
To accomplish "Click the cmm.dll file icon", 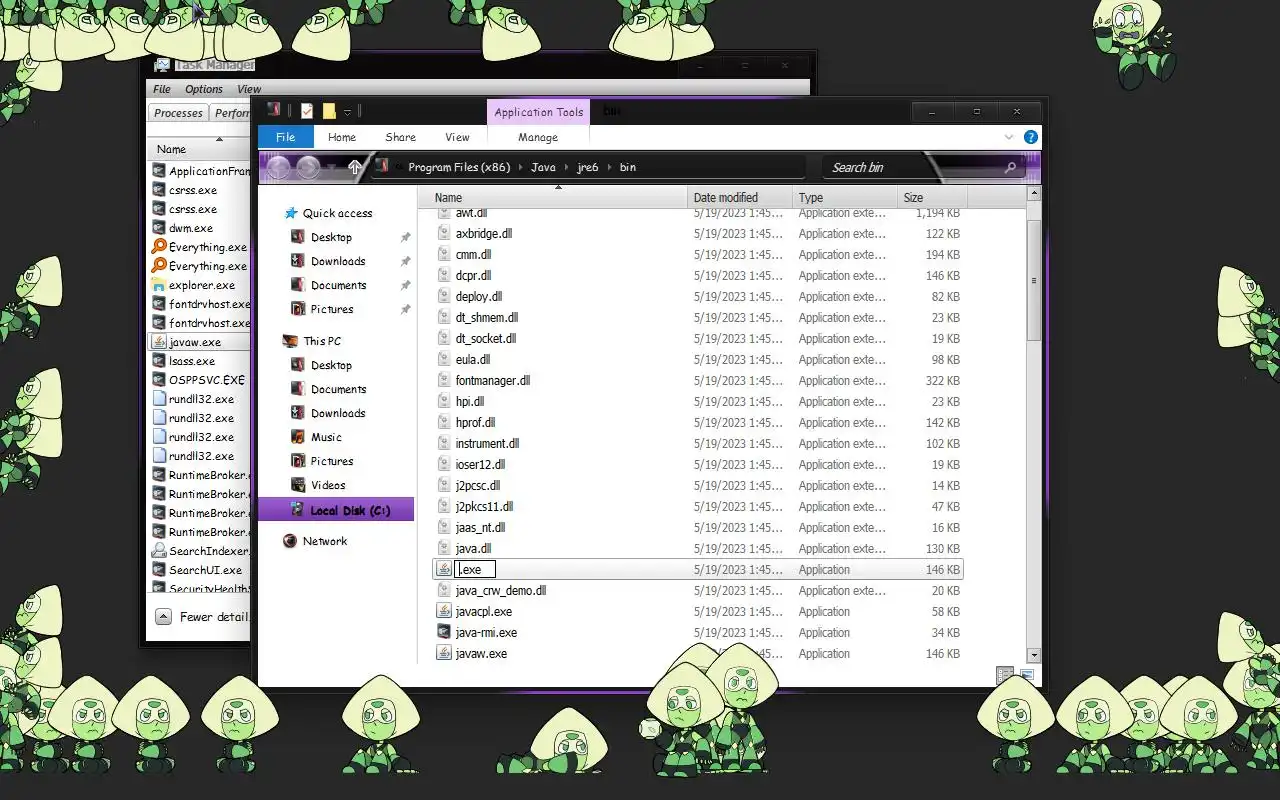I will coord(445,254).
